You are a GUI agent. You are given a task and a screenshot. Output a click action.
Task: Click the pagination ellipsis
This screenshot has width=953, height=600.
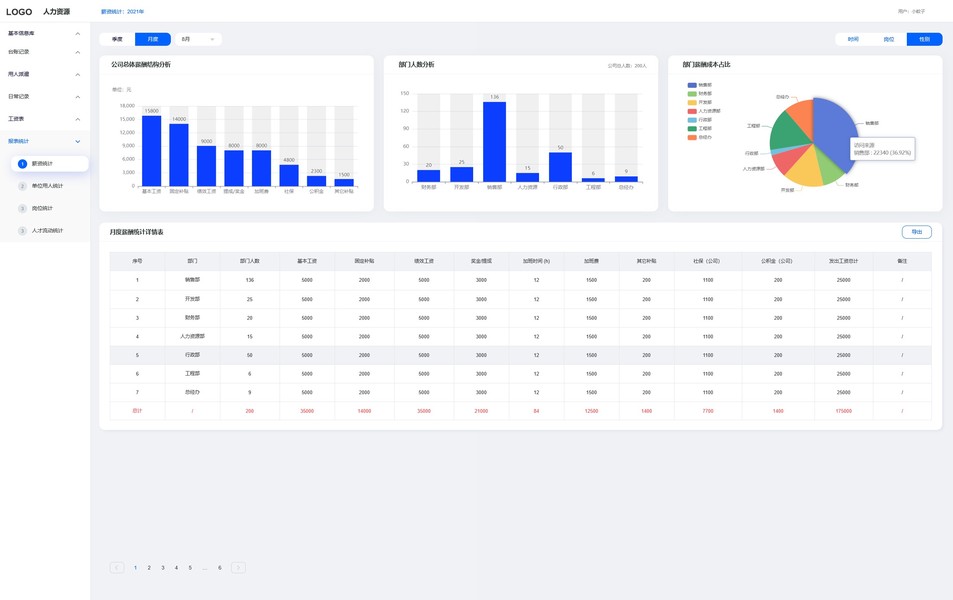click(205, 568)
